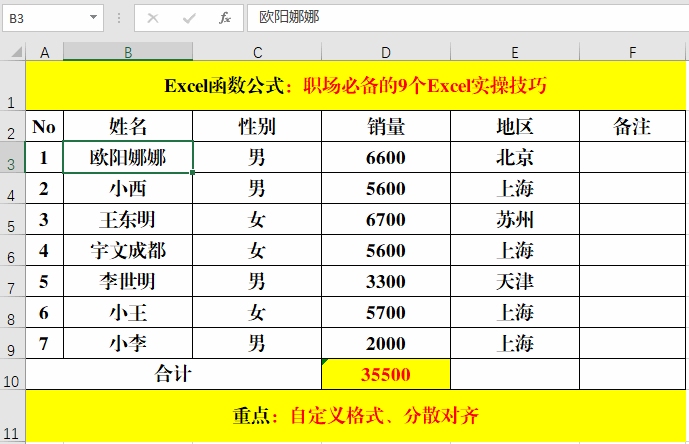Select row 1 header

click(x=12, y=86)
